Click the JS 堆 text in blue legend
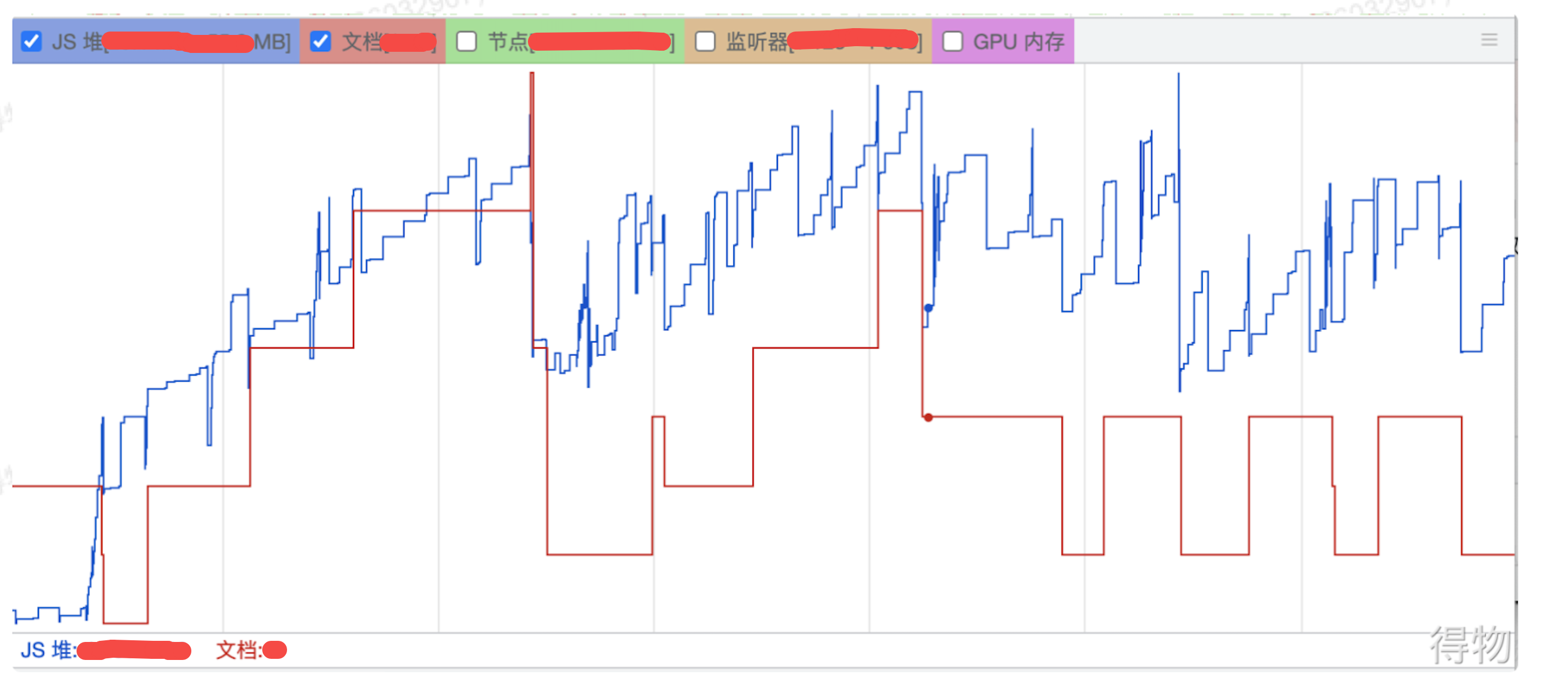Image resolution: width=1568 pixels, height=696 pixels. (x=77, y=42)
